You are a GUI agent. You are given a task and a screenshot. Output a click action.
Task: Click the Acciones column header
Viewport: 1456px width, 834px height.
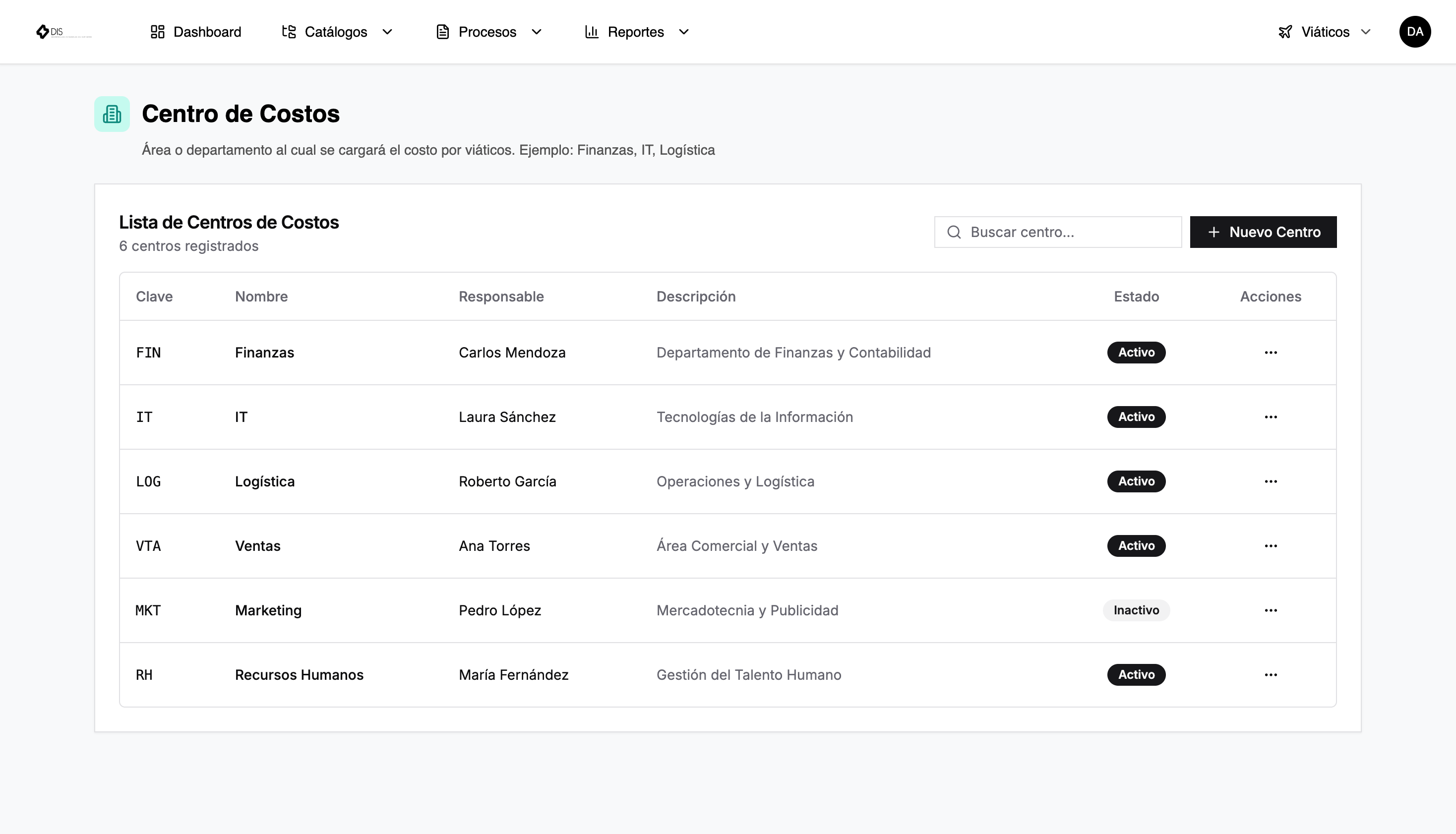(x=1271, y=296)
